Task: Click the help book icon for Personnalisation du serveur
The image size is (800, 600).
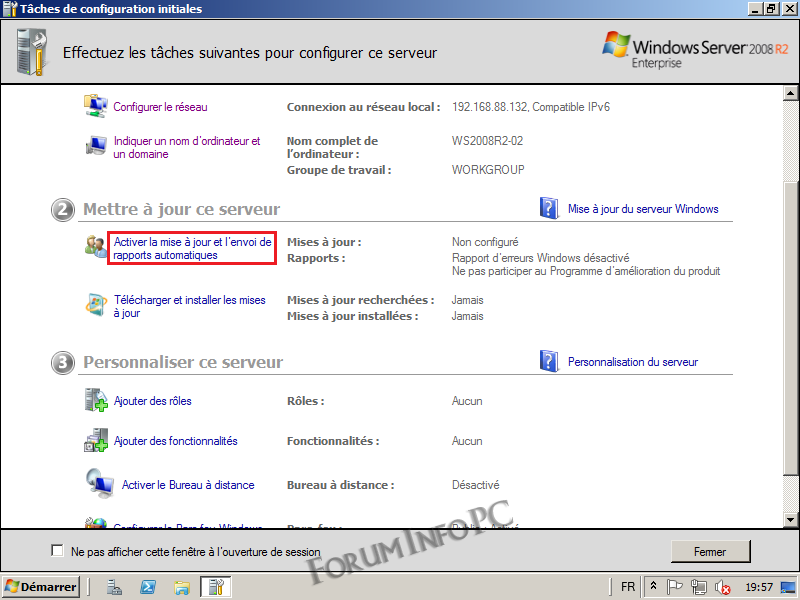Action: click(549, 361)
